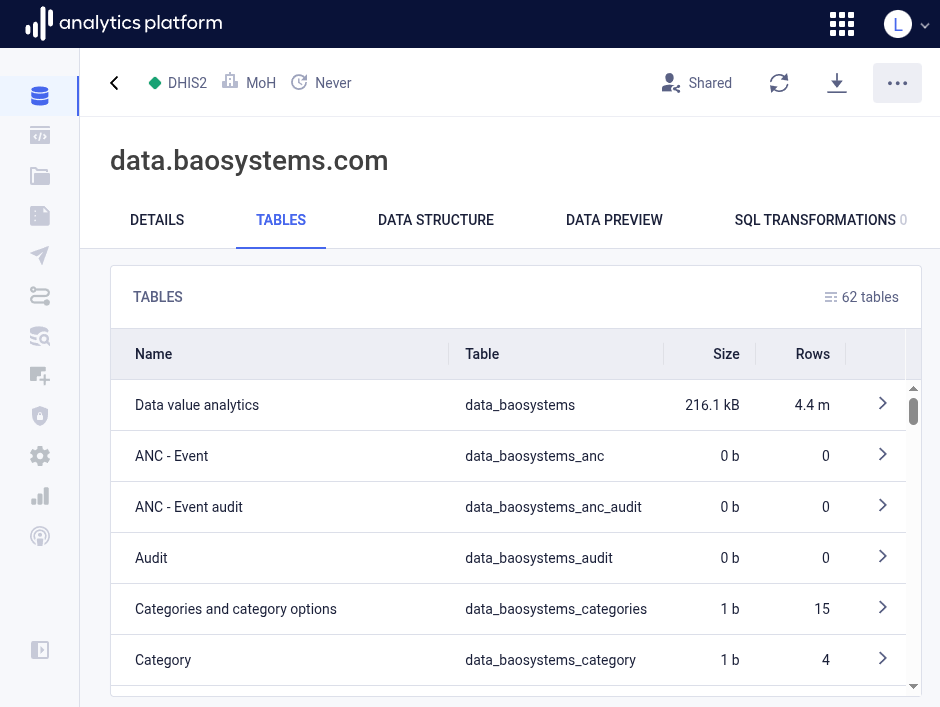The height and width of the screenshot is (707, 940).
Task: Open the database search sidebar icon
Action: (40, 336)
